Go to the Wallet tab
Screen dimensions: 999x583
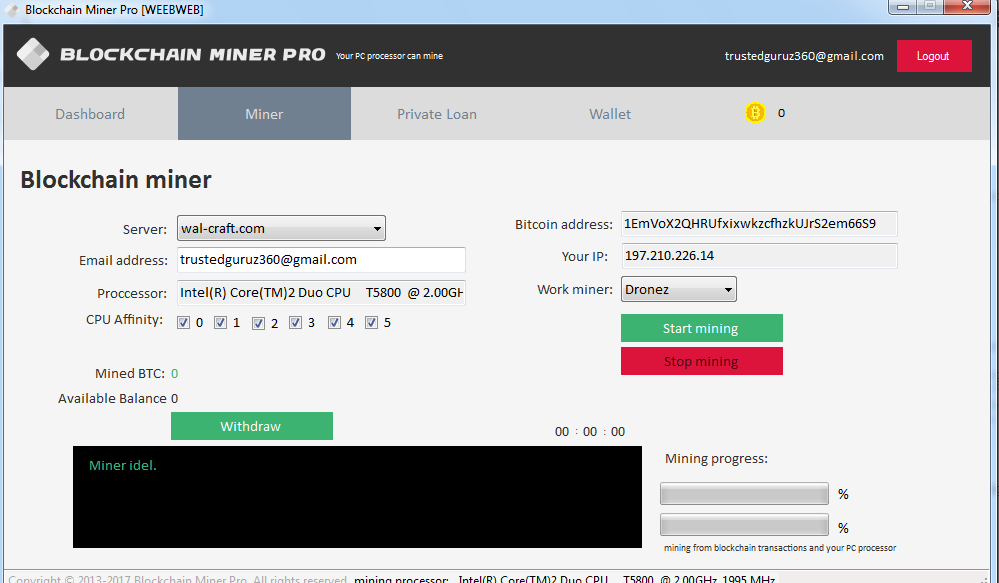tap(610, 113)
